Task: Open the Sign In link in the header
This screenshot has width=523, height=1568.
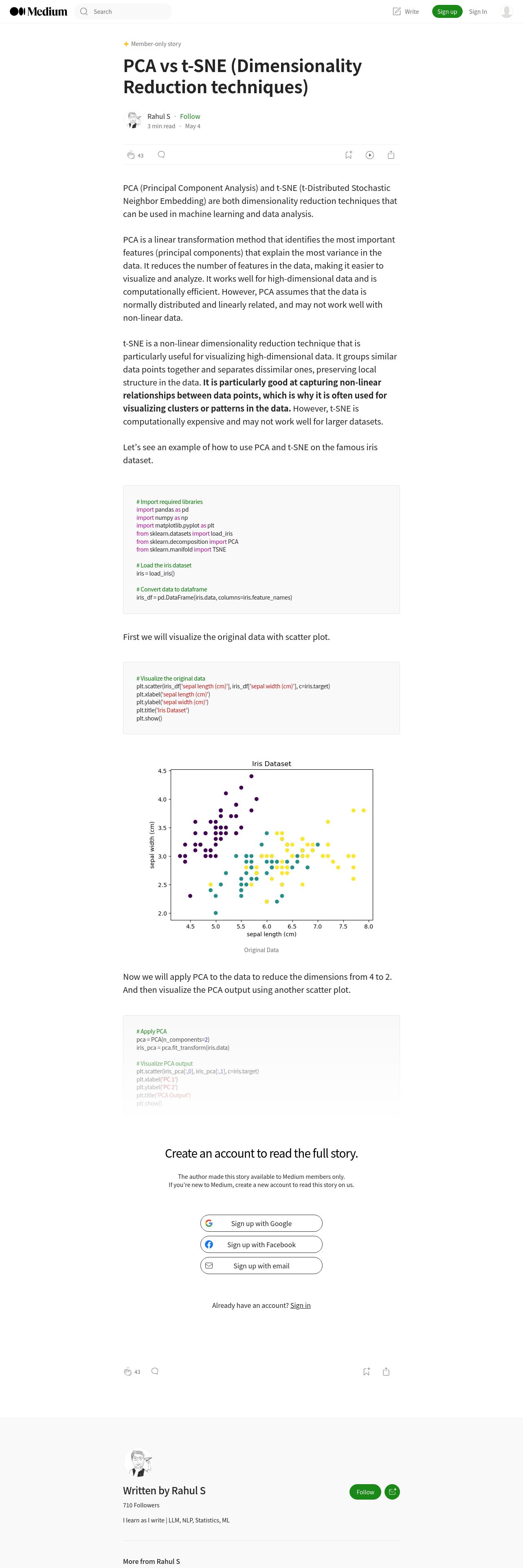Action: pyautogui.click(x=478, y=11)
